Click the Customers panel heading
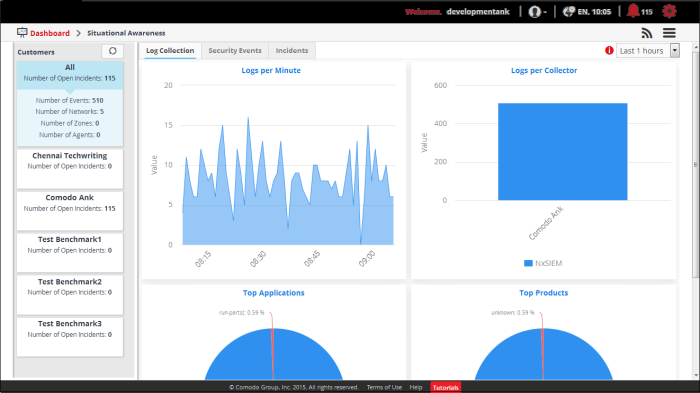This screenshot has height=393, width=700. point(36,52)
